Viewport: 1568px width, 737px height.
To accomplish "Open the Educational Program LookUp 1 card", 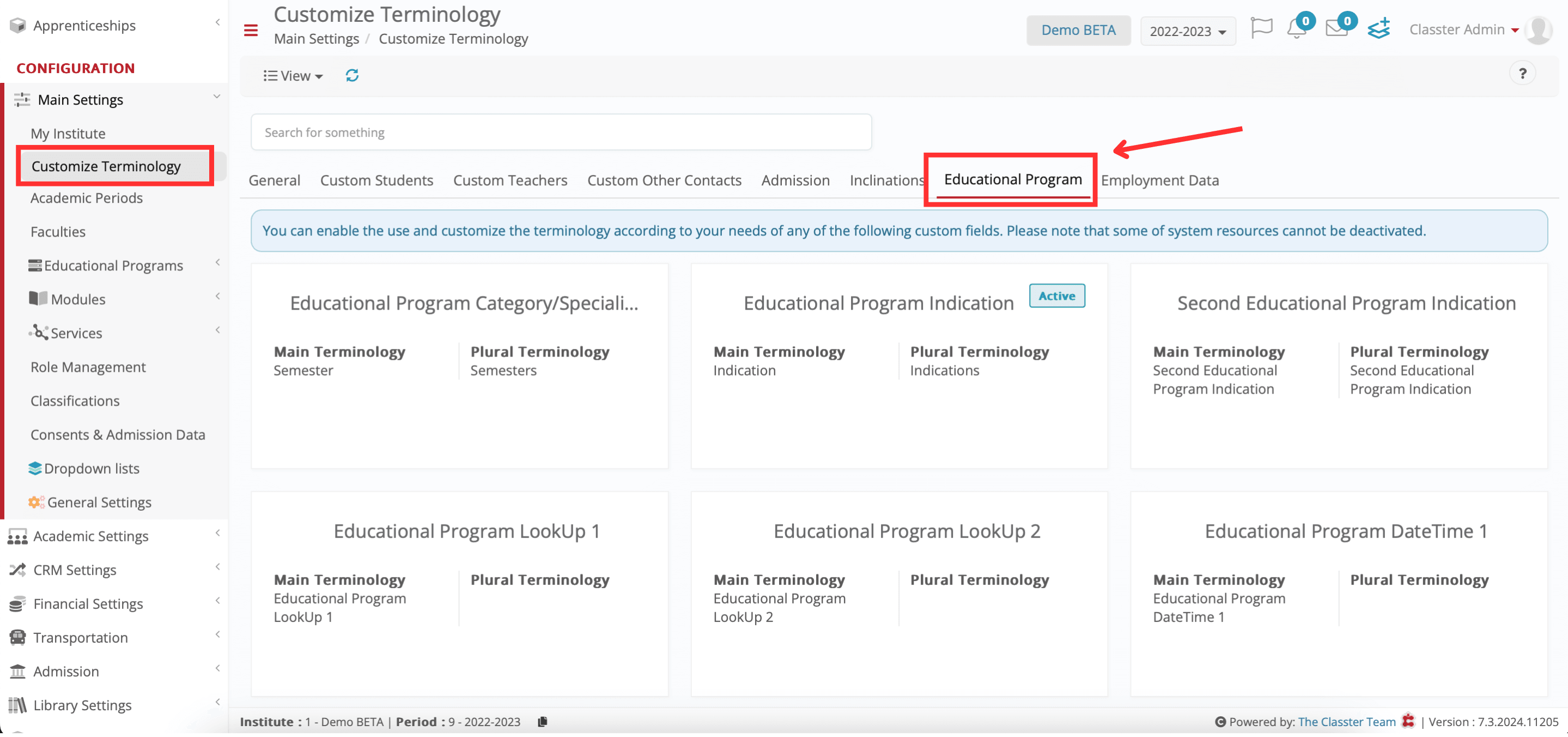I will [460, 594].
